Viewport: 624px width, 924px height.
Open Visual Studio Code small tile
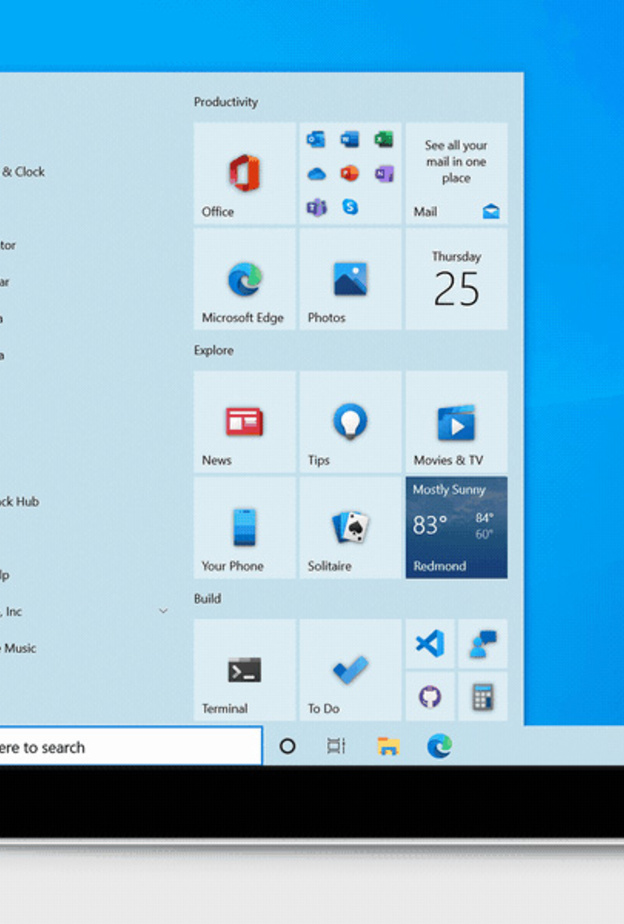point(430,644)
